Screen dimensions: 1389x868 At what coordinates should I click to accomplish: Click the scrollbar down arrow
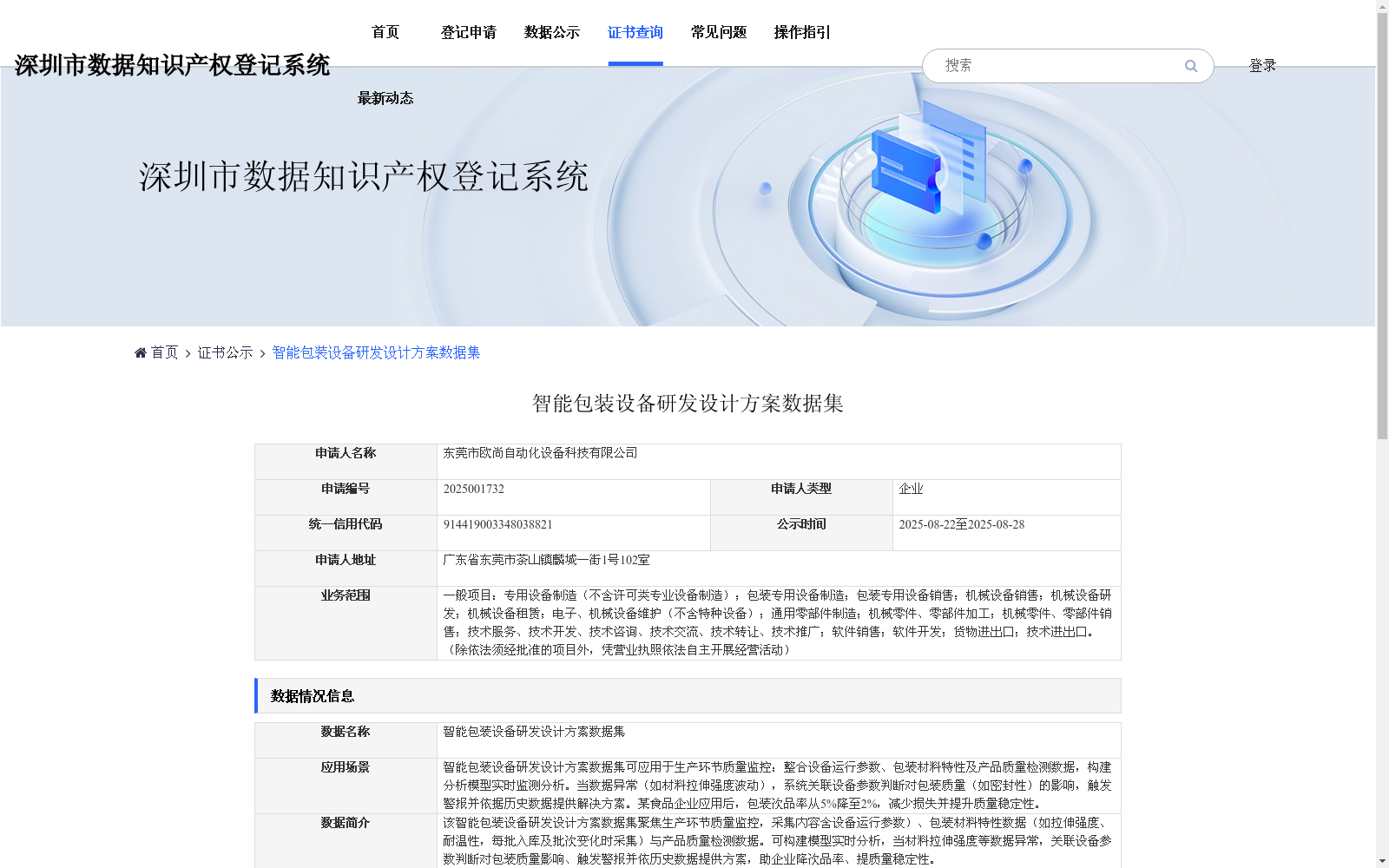1382,861
